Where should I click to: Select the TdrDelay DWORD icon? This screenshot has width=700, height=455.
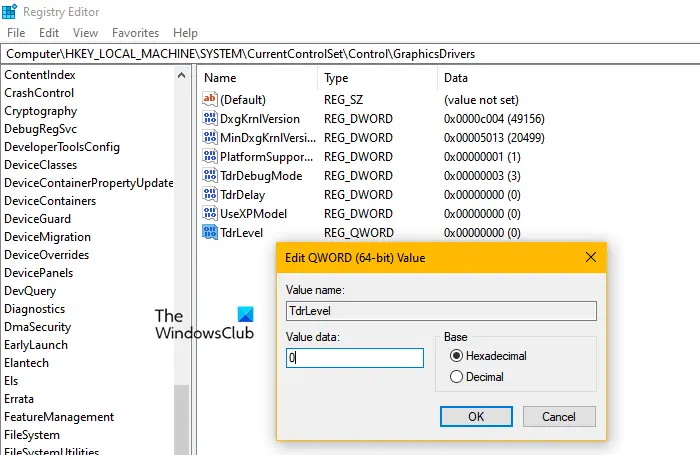coord(209,194)
